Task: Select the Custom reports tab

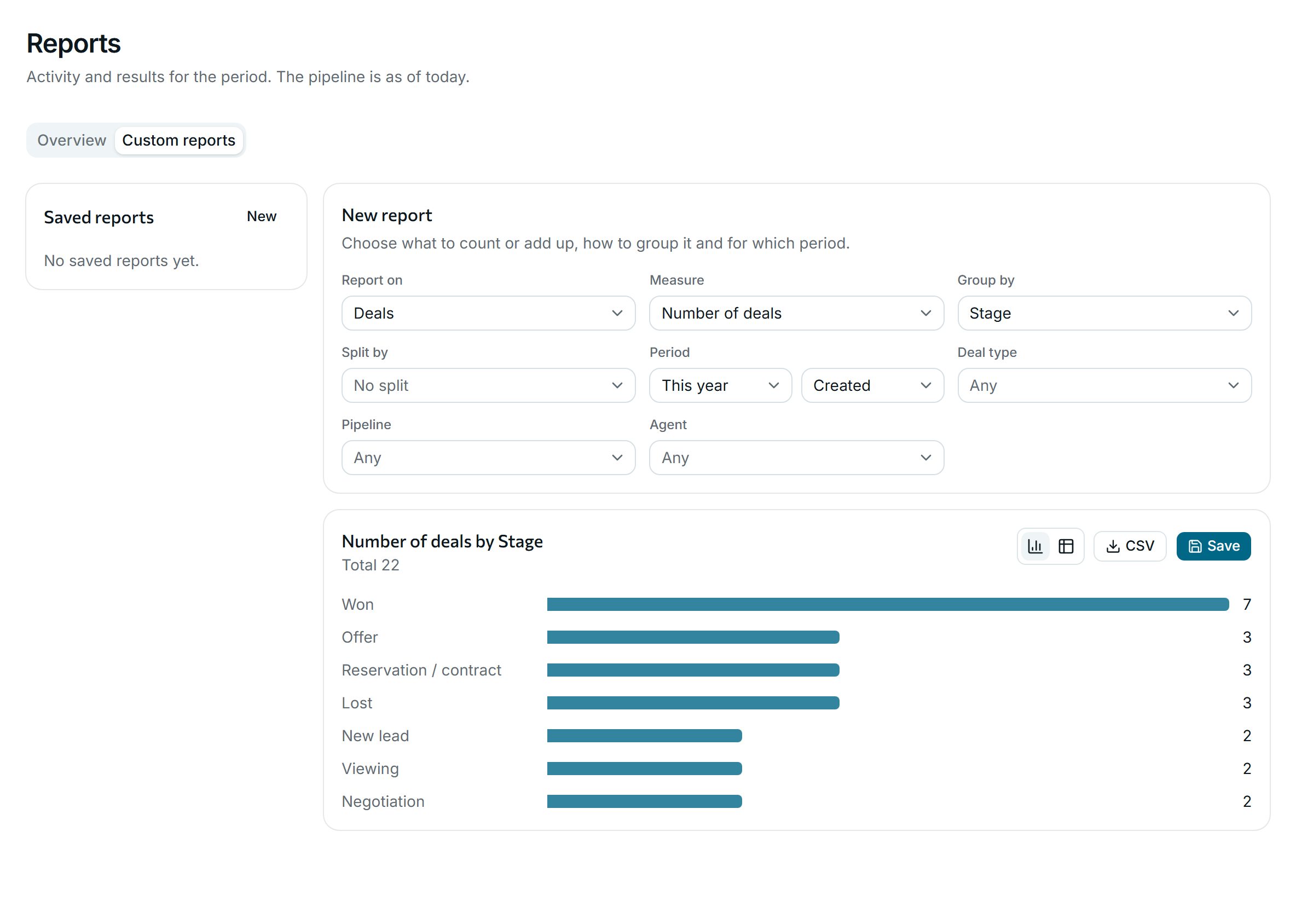Action: pyautogui.click(x=178, y=140)
